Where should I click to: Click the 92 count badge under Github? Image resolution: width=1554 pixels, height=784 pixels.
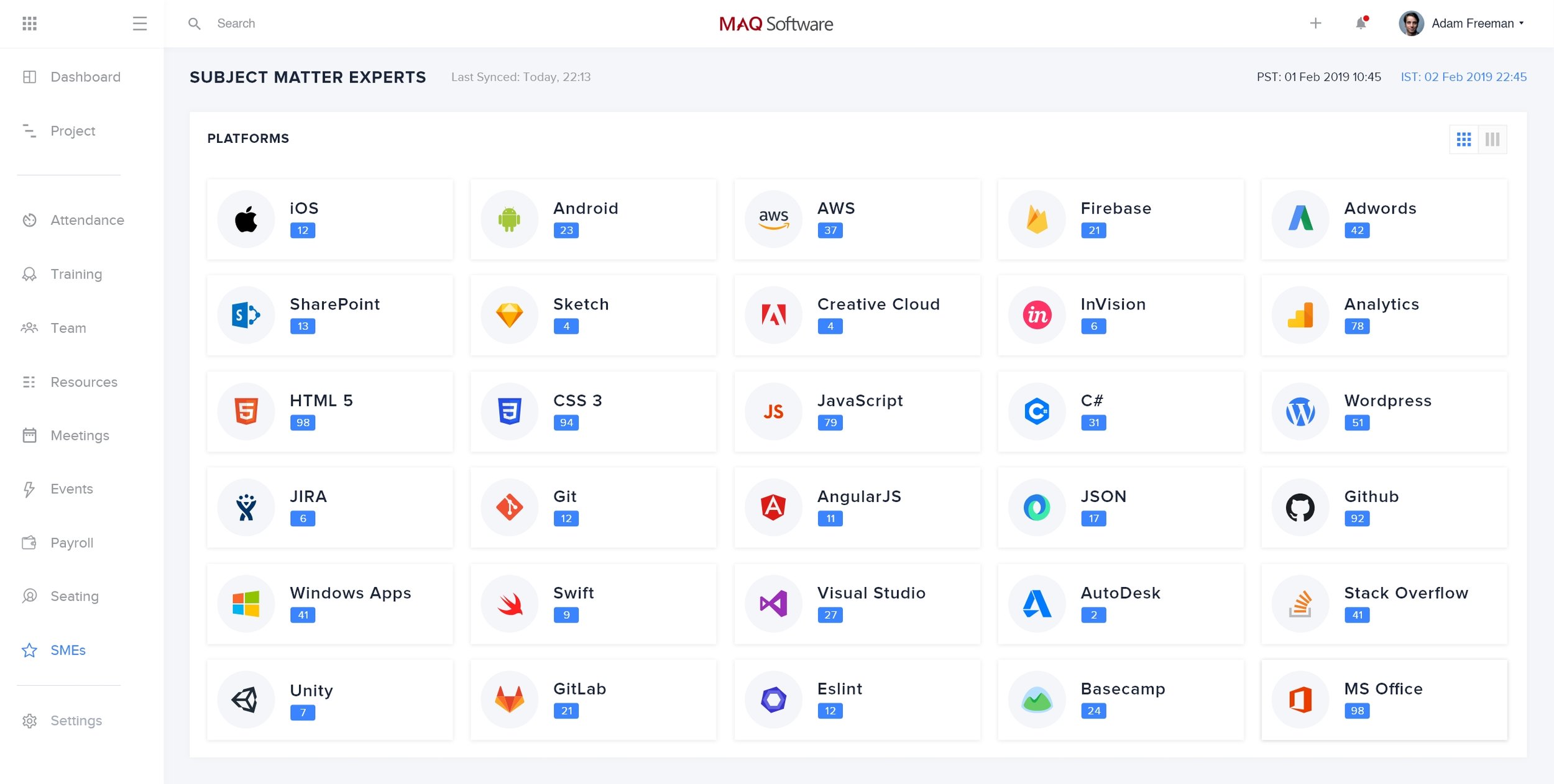pos(1357,518)
